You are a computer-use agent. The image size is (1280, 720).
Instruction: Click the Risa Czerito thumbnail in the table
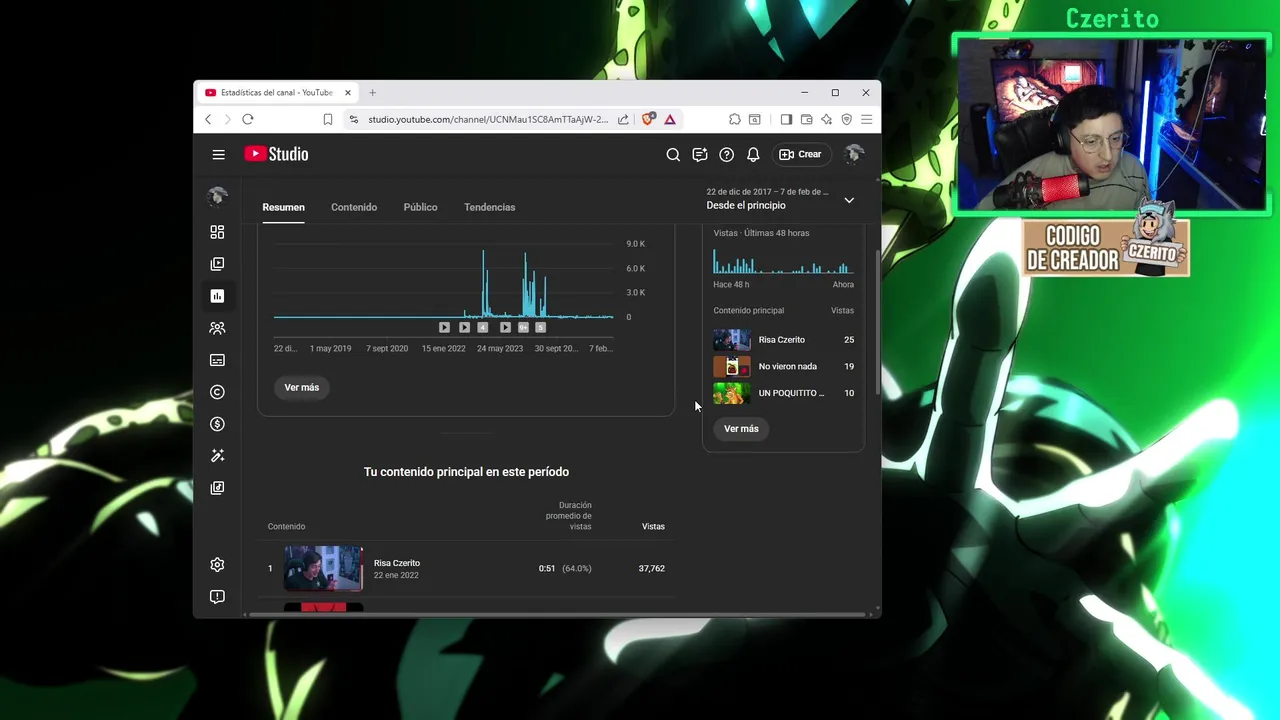point(323,568)
